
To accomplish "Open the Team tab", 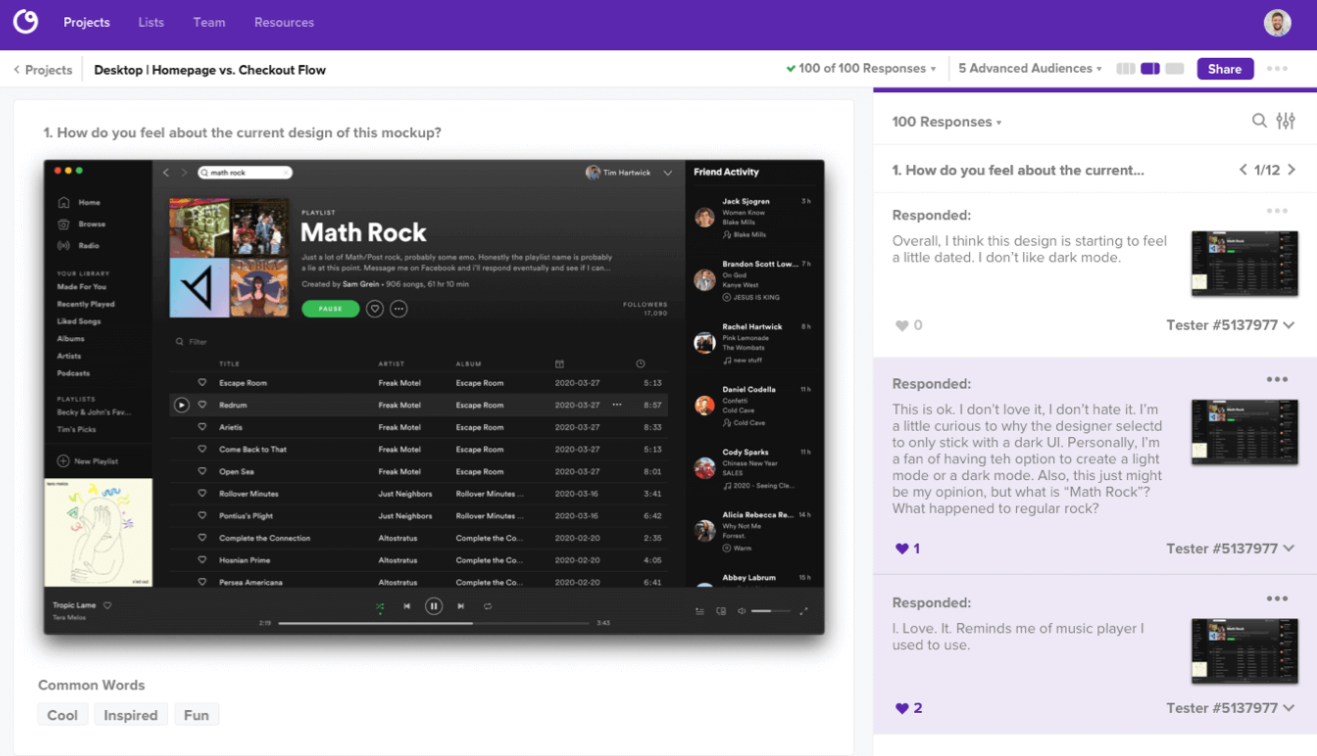I will pyautogui.click(x=209, y=22).
